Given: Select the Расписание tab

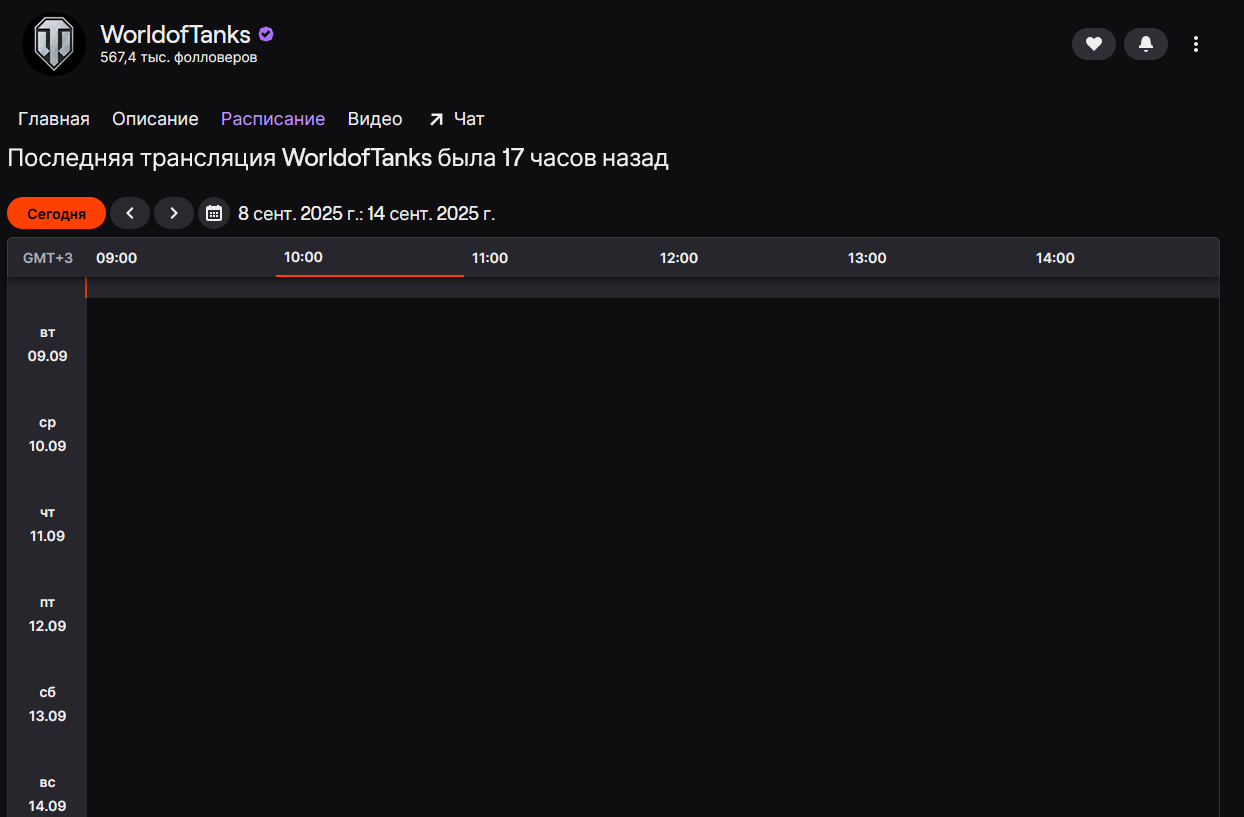Looking at the screenshot, I should 273,119.
